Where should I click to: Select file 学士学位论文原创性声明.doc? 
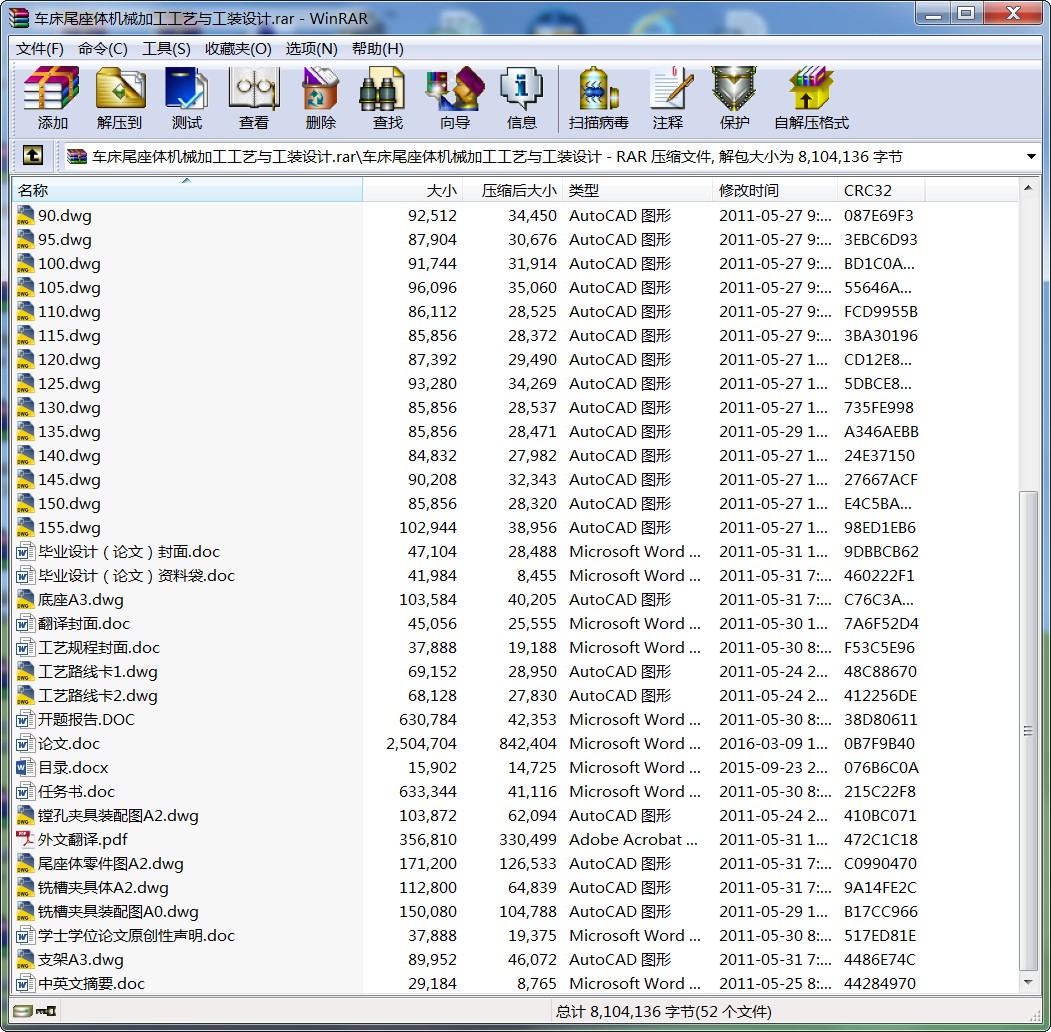click(136, 936)
